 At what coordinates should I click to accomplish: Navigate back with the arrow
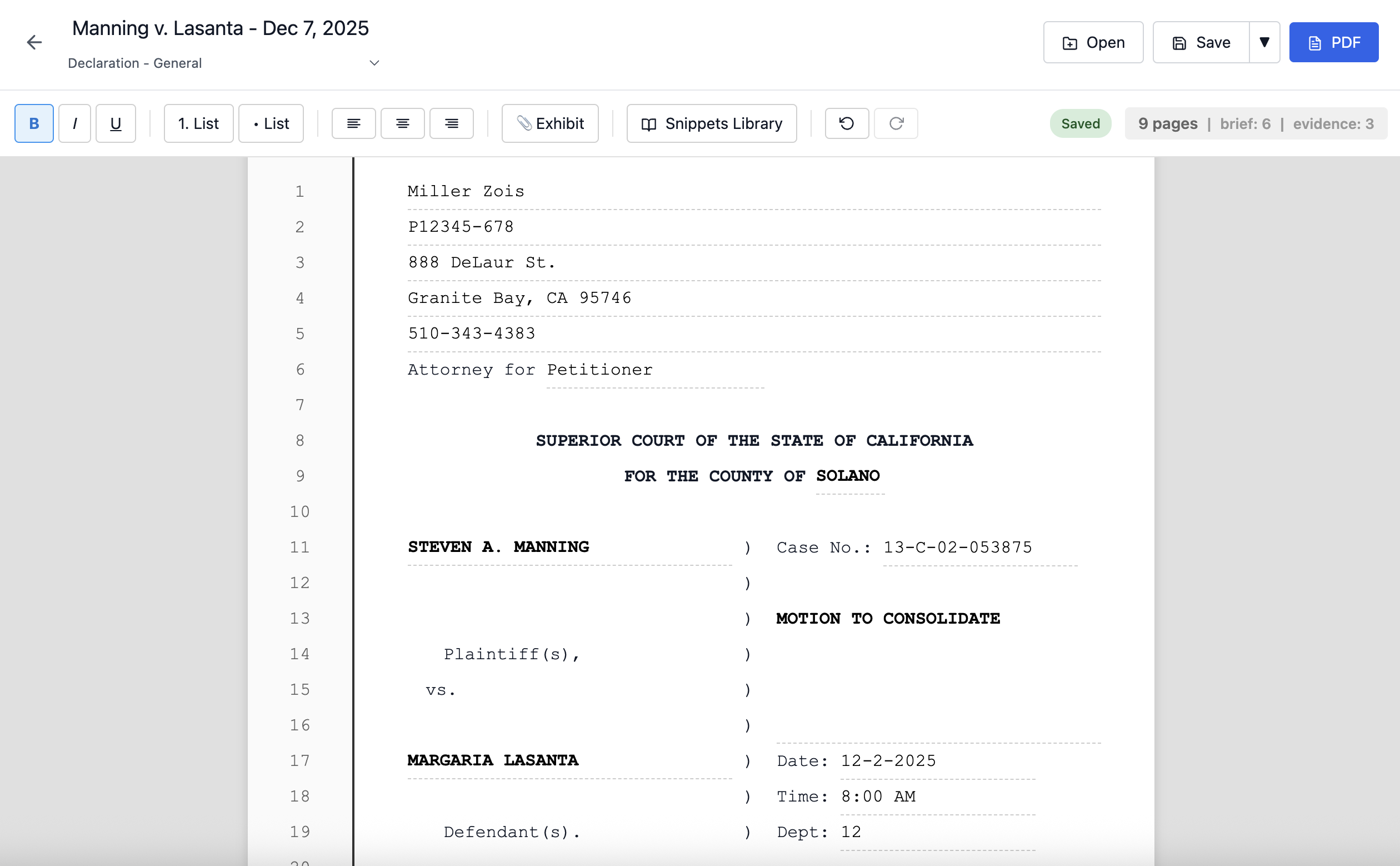pos(34,42)
